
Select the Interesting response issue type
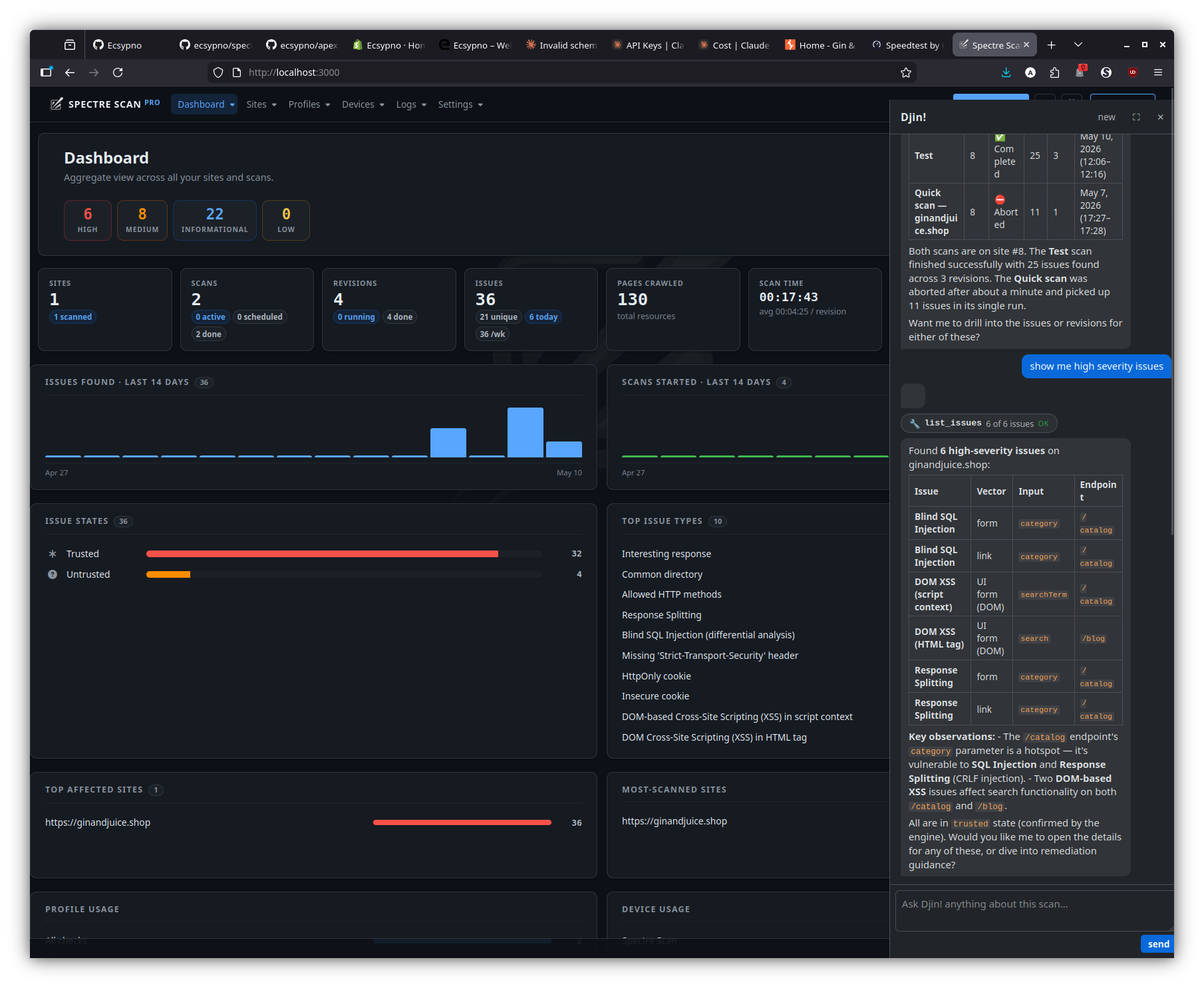667,554
